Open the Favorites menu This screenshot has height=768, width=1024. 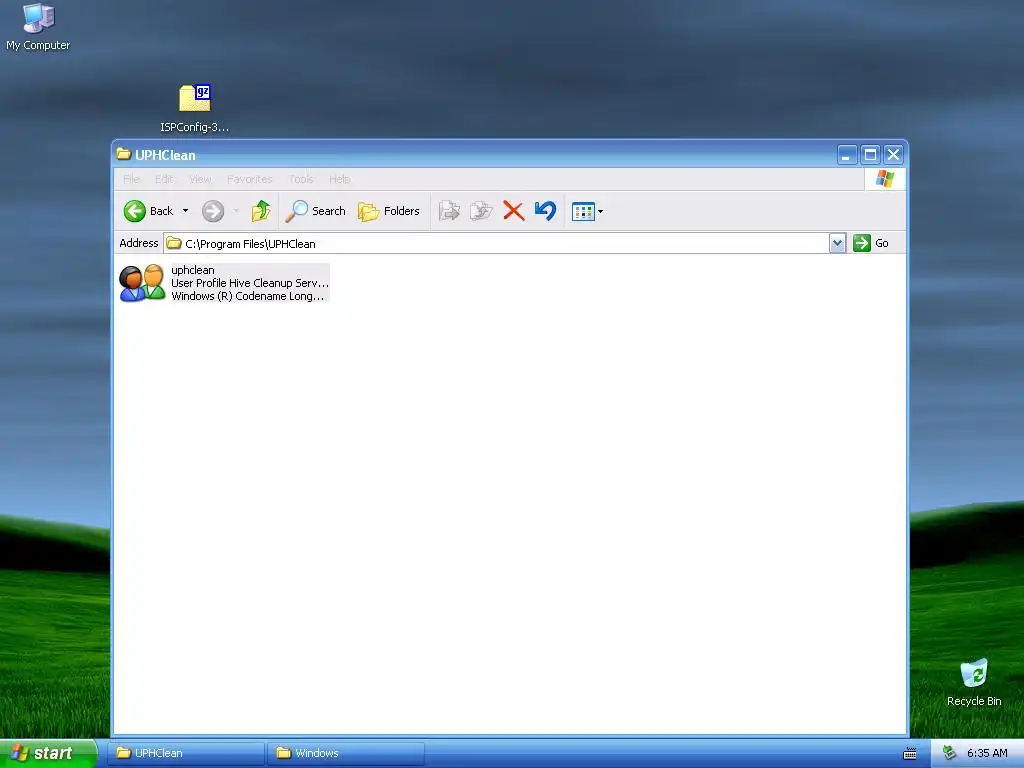point(249,179)
